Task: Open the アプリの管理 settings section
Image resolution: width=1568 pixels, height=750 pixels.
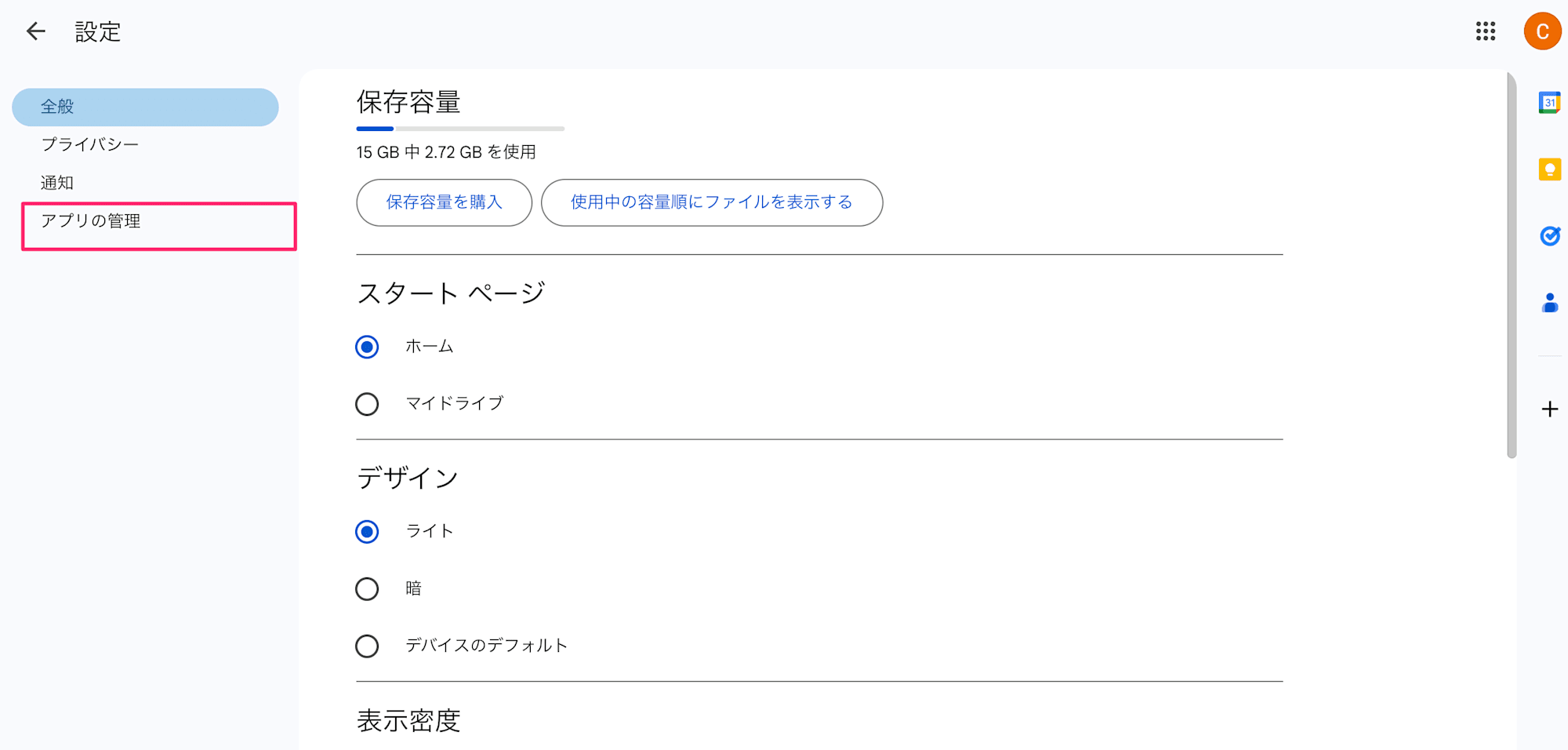Action: pos(90,220)
